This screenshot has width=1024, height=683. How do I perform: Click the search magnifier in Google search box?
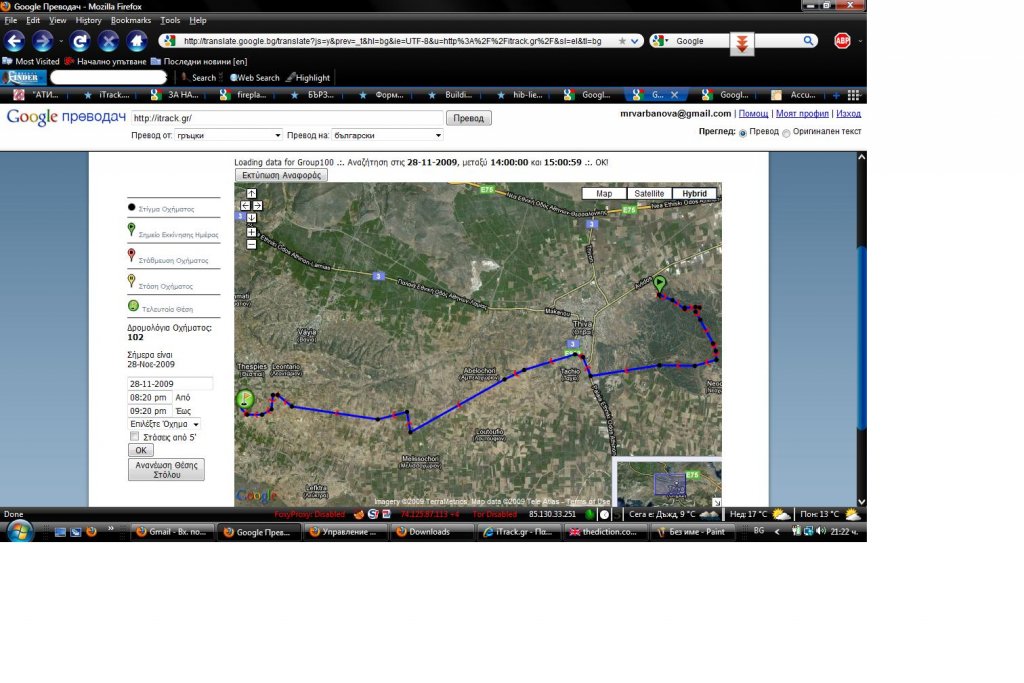pyautogui.click(x=808, y=40)
